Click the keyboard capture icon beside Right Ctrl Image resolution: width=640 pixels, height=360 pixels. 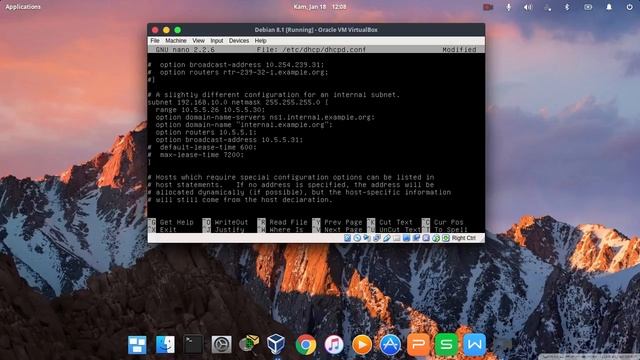[x=446, y=238]
